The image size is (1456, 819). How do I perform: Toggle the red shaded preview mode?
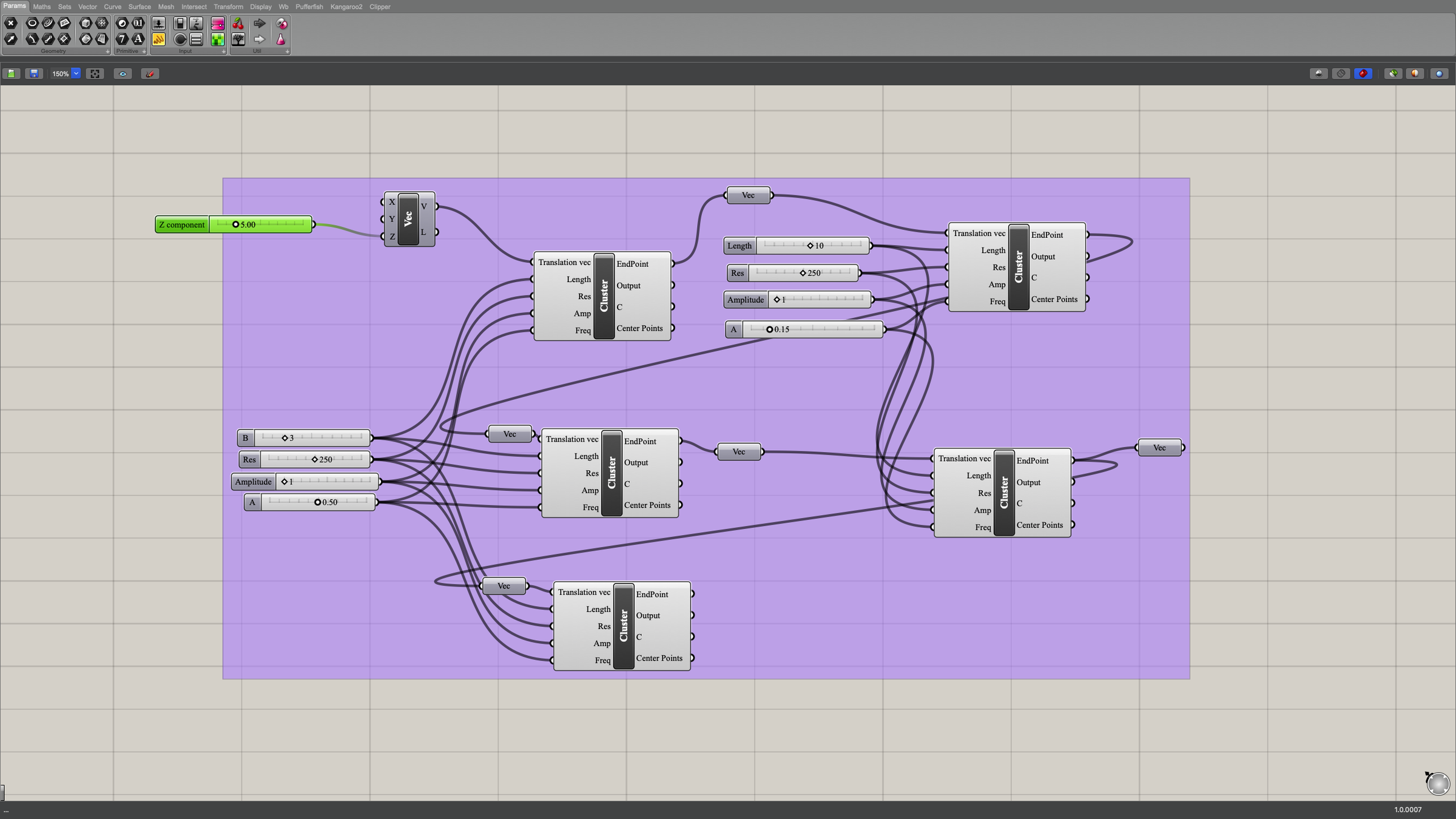pyautogui.click(x=1363, y=73)
